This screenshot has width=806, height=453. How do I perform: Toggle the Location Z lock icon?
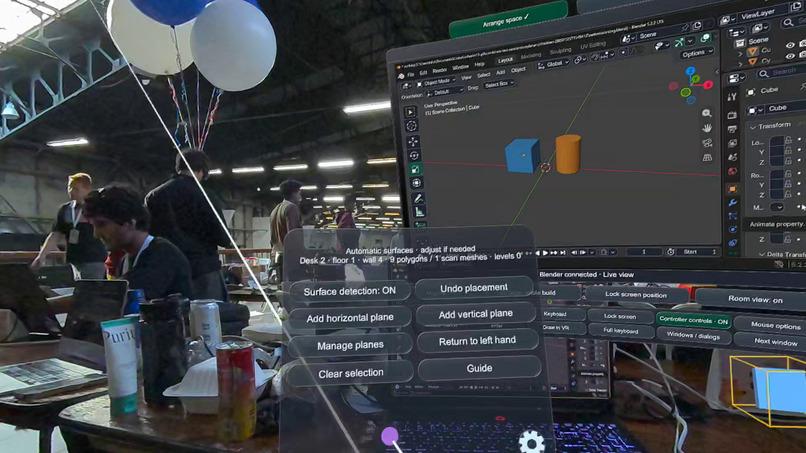coord(788,161)
